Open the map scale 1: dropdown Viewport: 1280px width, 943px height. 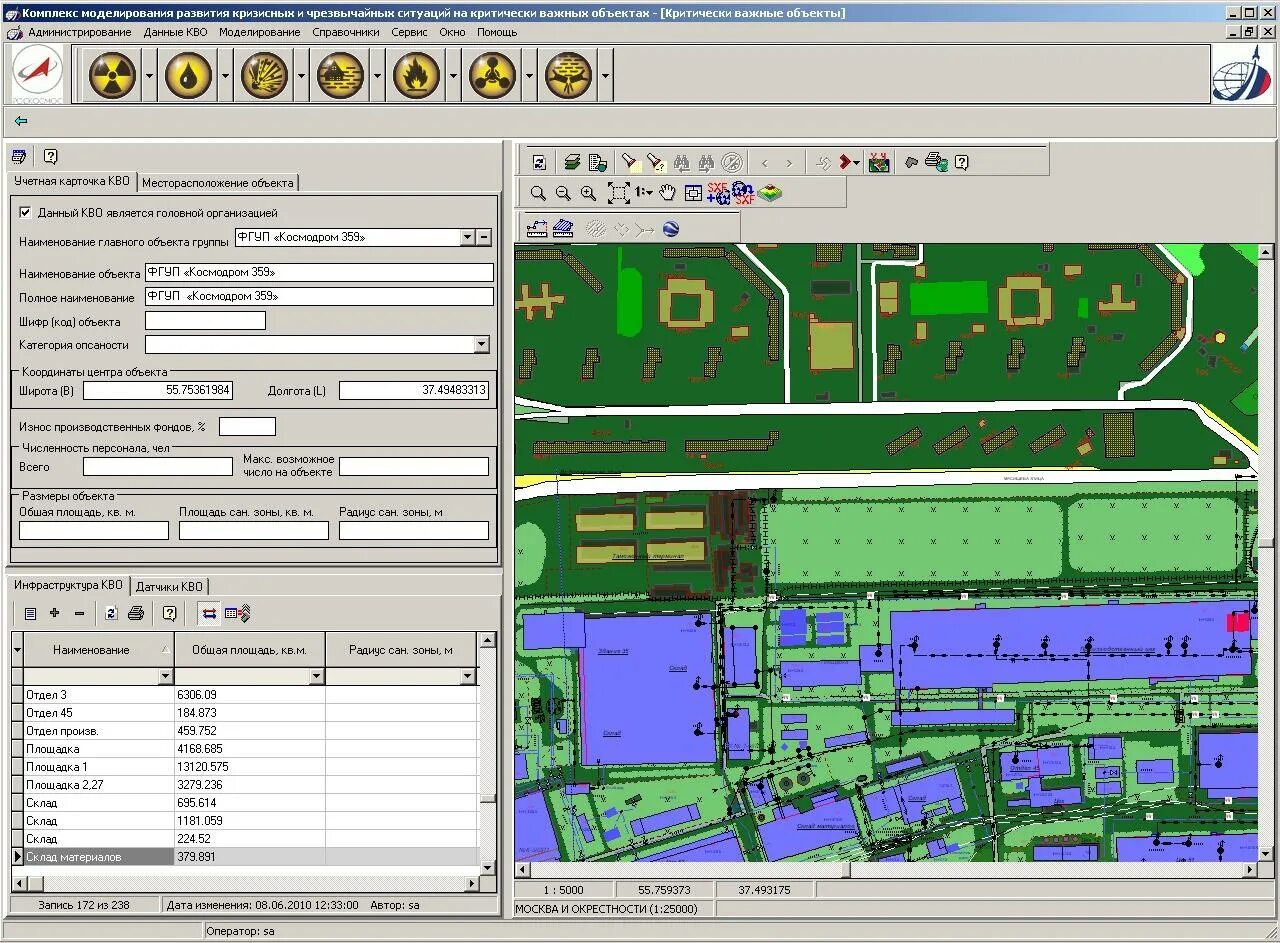[644, 193]
